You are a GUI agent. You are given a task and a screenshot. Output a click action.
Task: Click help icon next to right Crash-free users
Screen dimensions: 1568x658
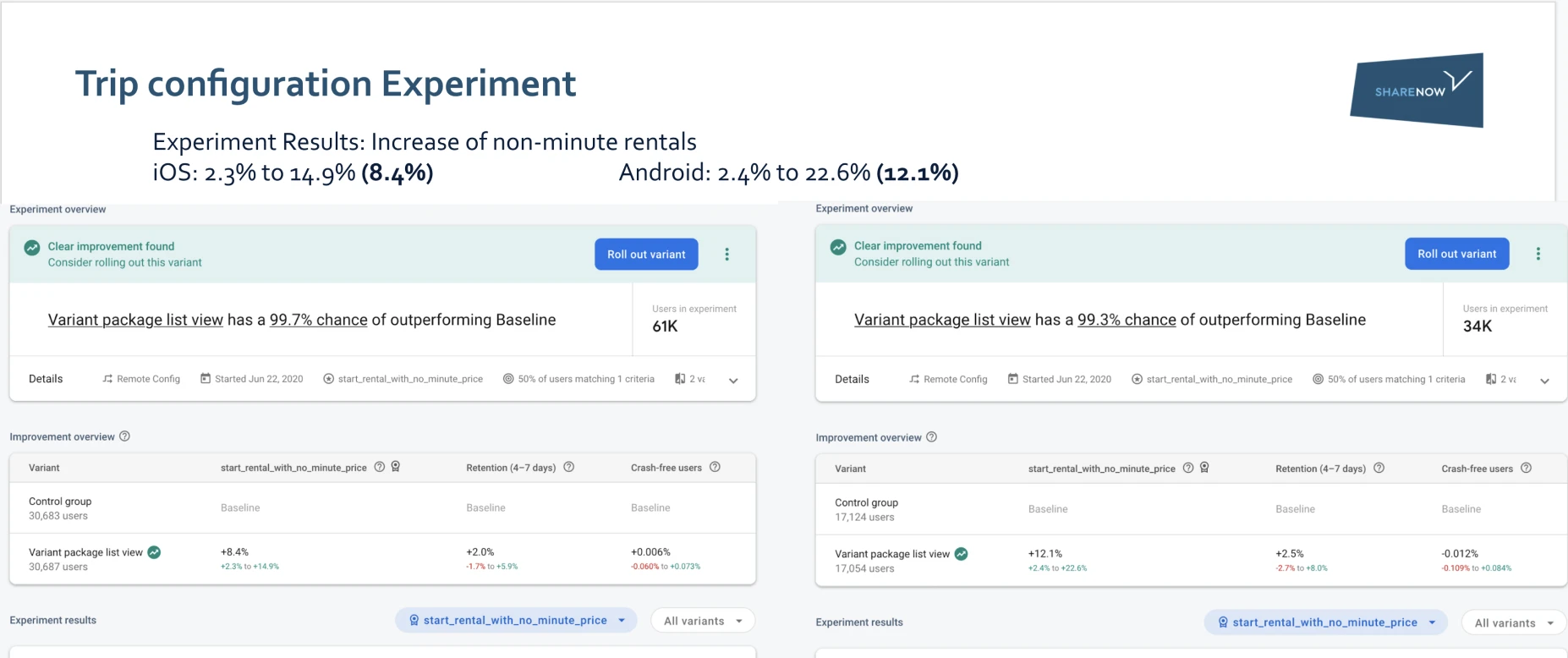(1526, 468)
